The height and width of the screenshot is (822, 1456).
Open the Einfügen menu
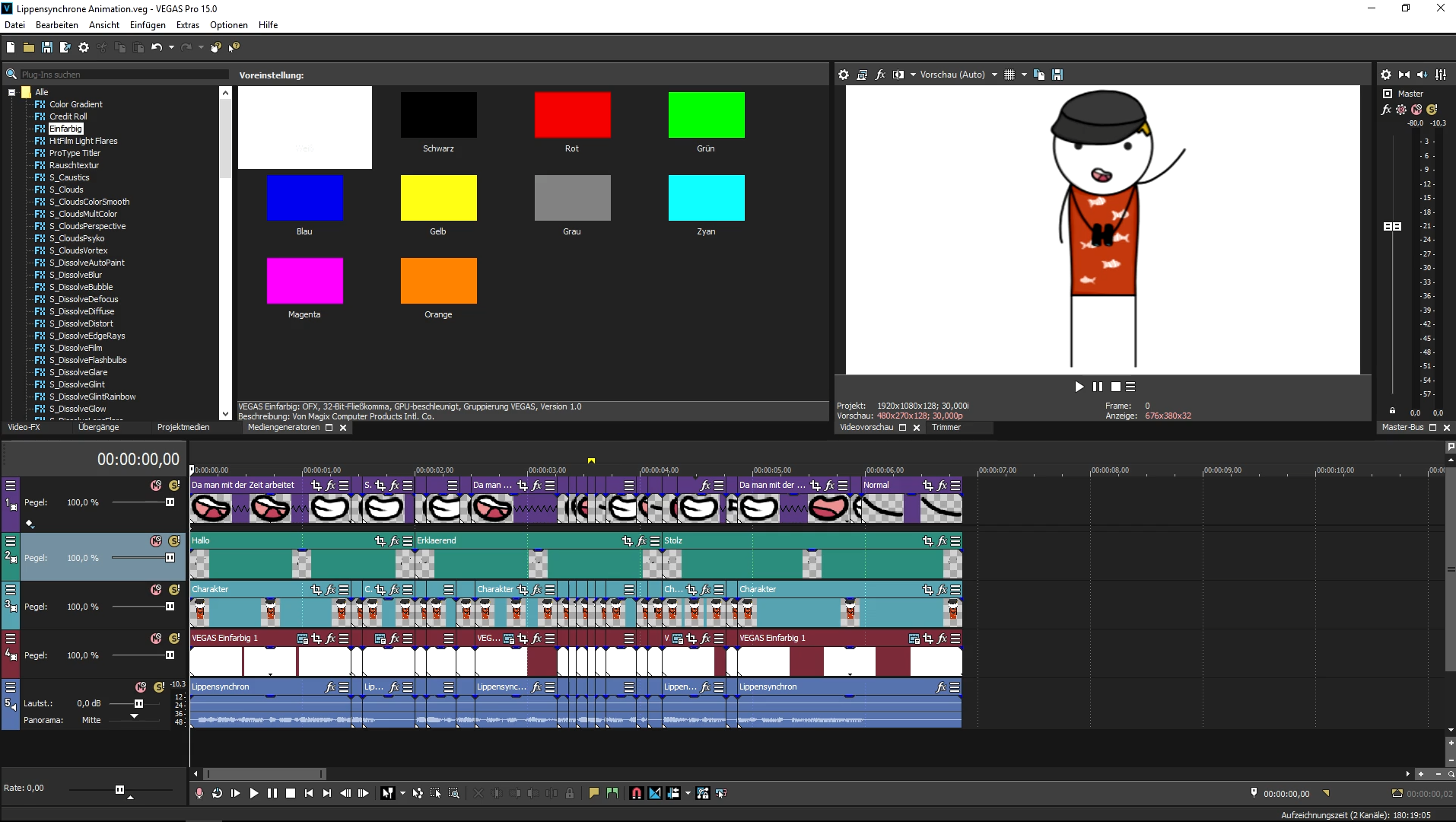[148, 25]
